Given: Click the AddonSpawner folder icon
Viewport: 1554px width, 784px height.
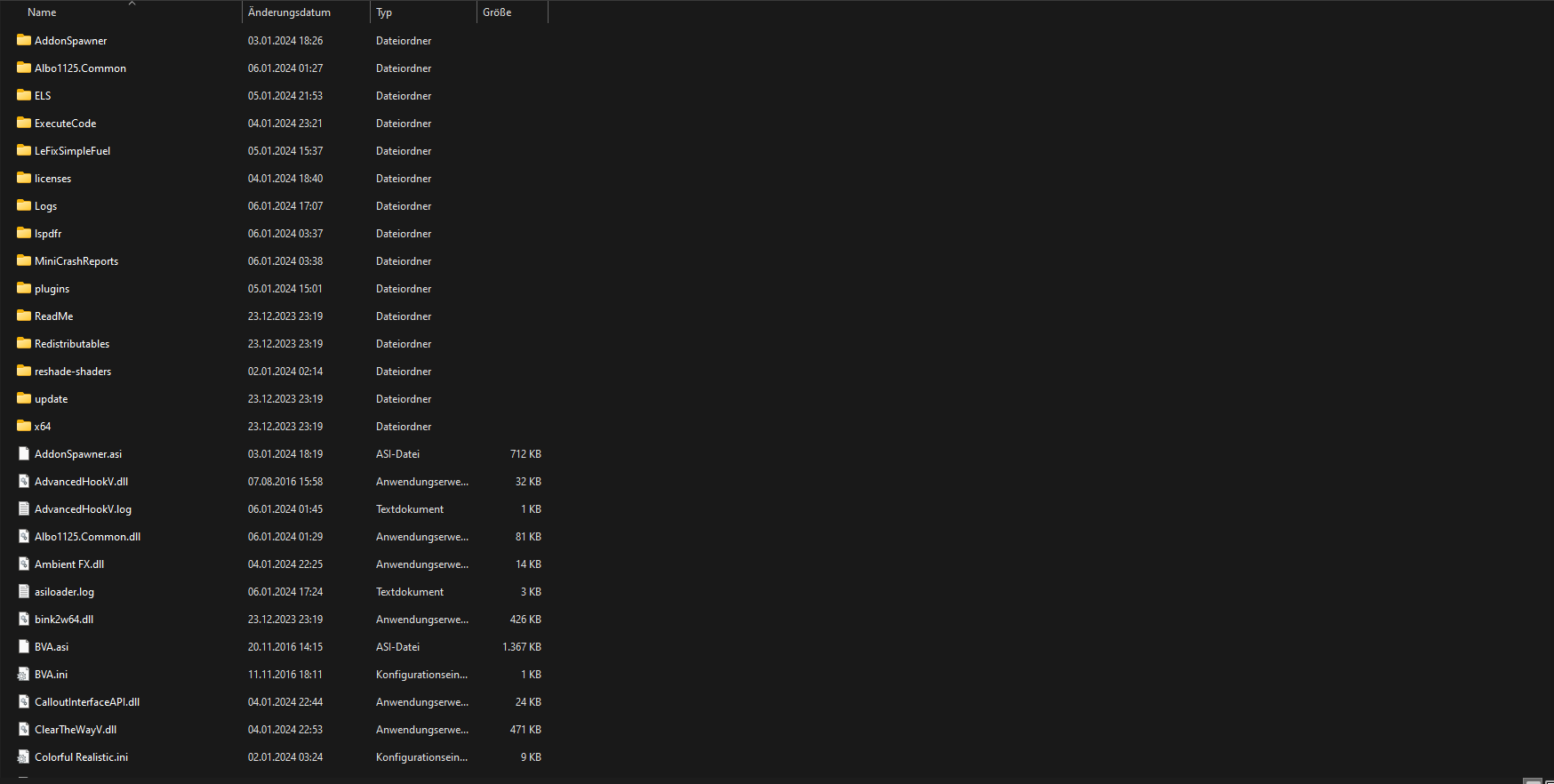Looking at the screenshot, I should pyautogui.click(x=24, y=40).
